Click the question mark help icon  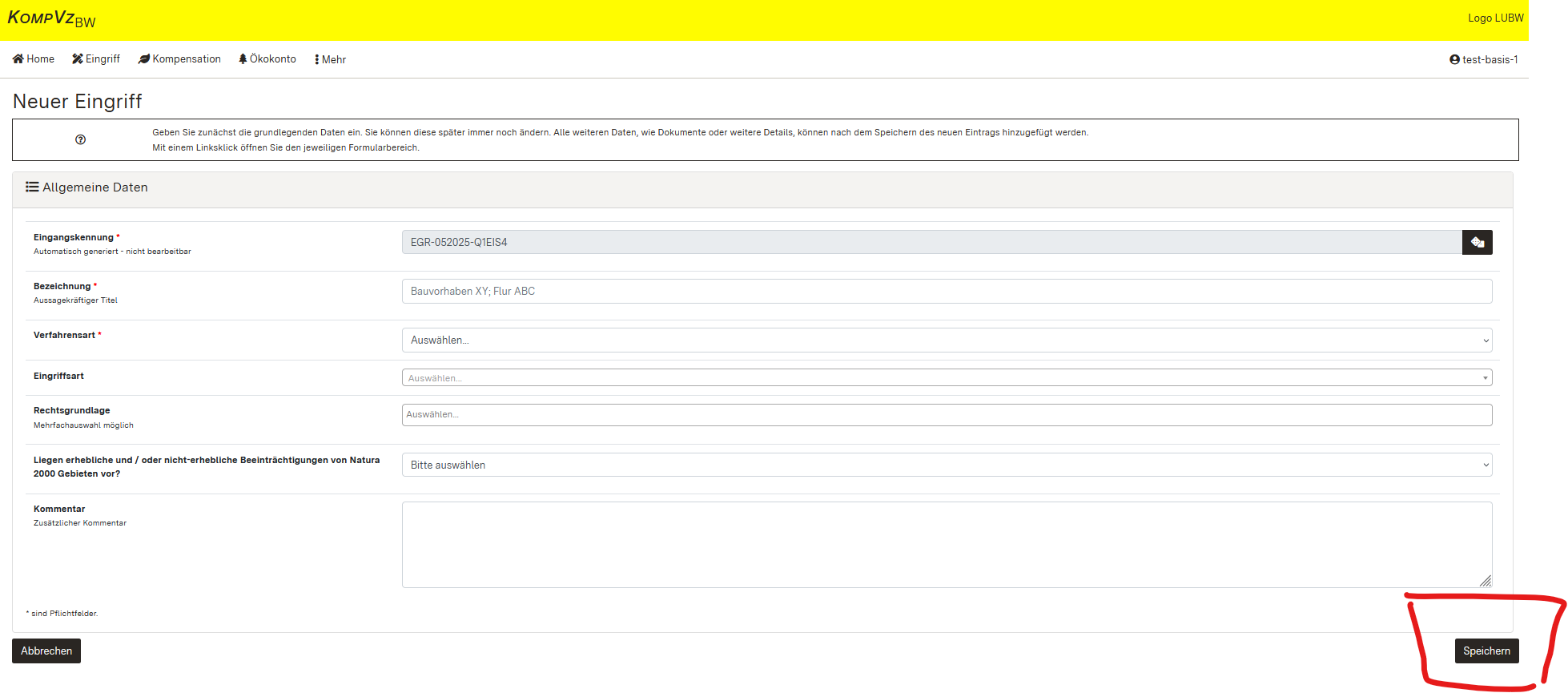pyautogui.click(x=80, y=139)
